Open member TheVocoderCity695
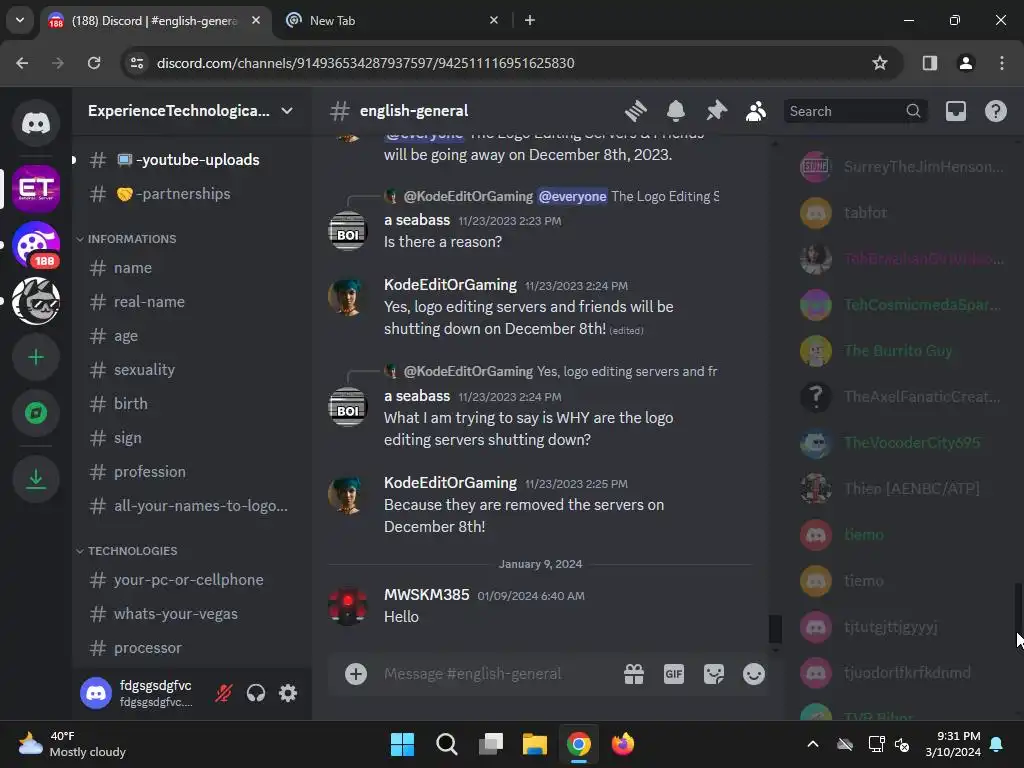 (x=901, y=443)
